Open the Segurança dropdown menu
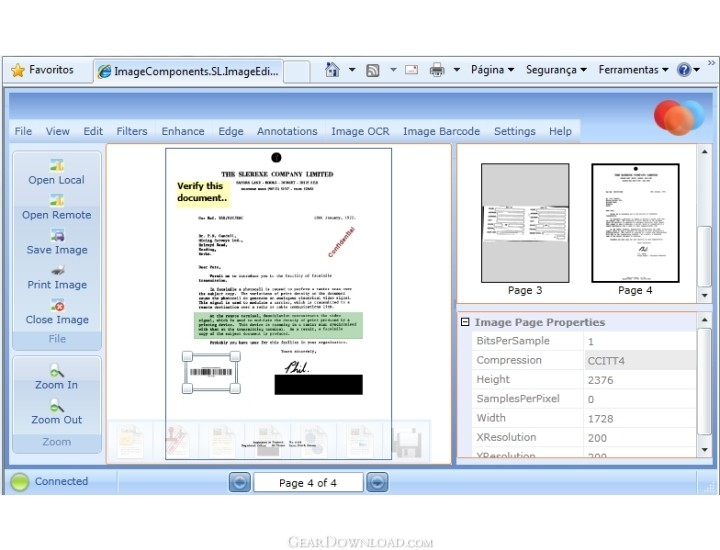Screen dimensions: 720x550 click(556, 70)
